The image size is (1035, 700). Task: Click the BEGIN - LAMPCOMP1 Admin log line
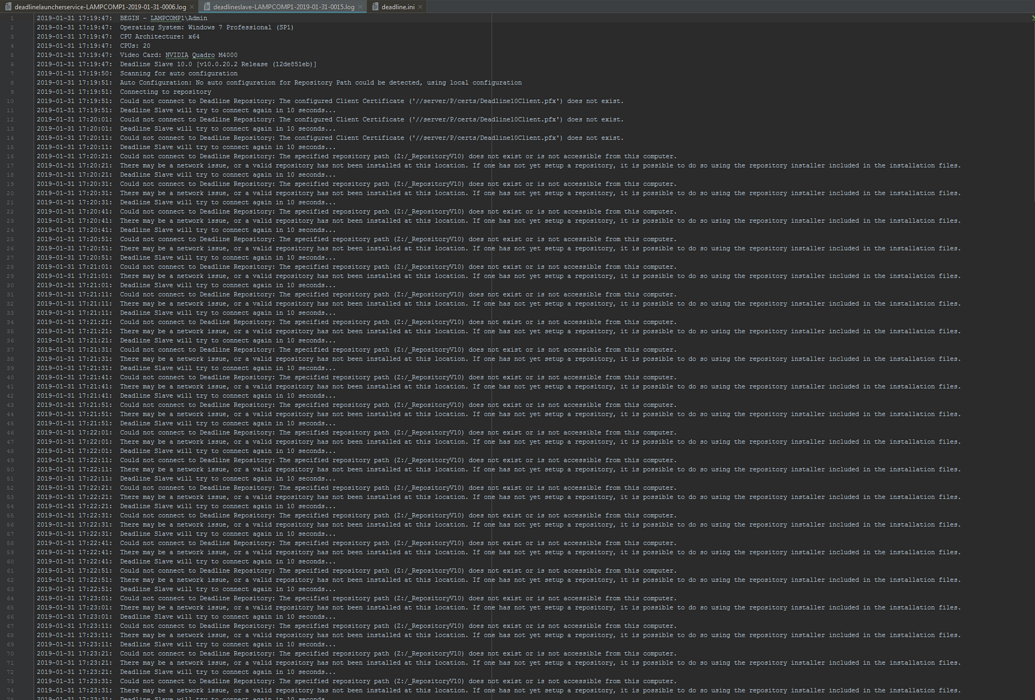click(172, 17)
